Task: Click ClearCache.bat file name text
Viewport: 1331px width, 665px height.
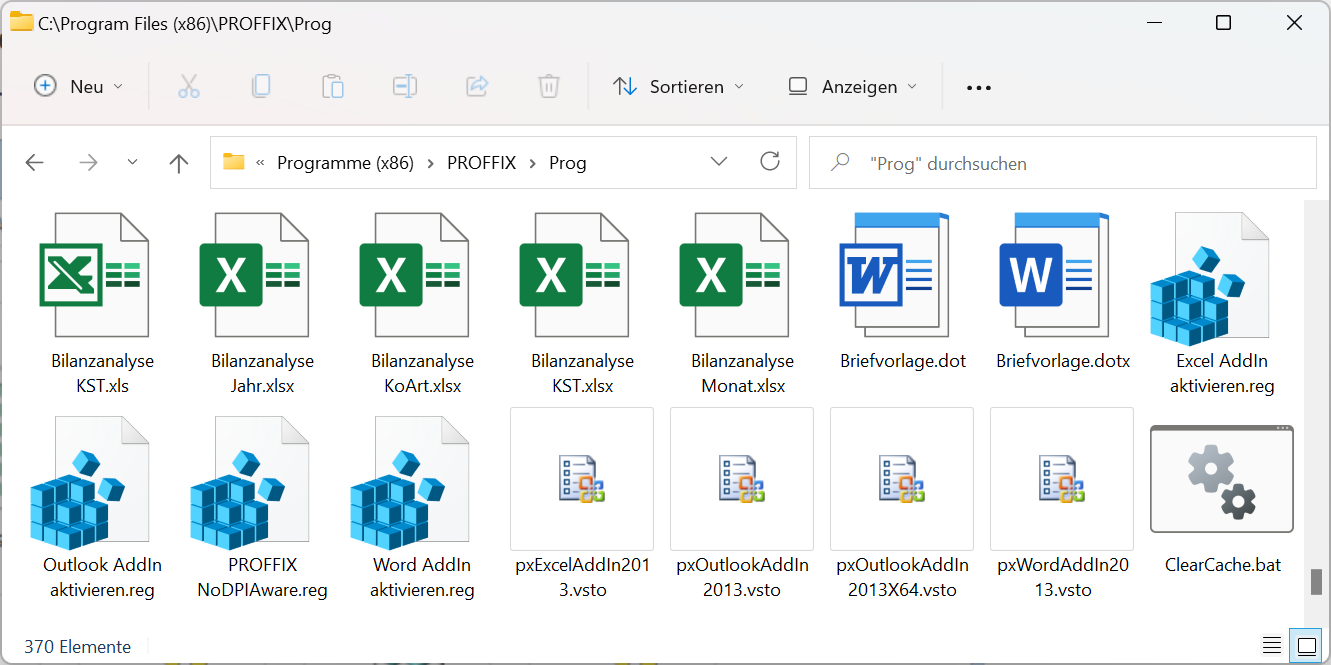Action: pos(1223,565)
